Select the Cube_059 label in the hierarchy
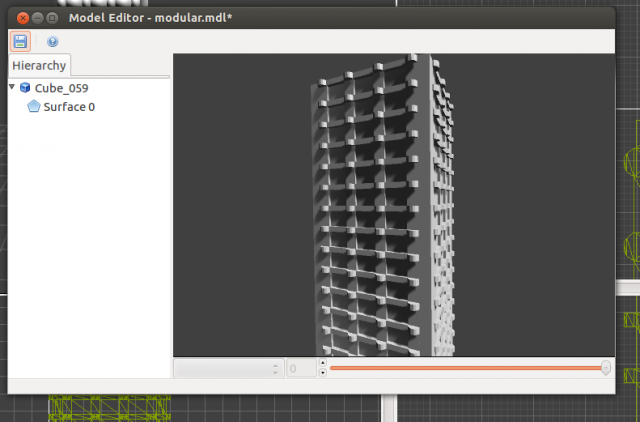Viewport: 640px width, 422px height. [61, 88]
